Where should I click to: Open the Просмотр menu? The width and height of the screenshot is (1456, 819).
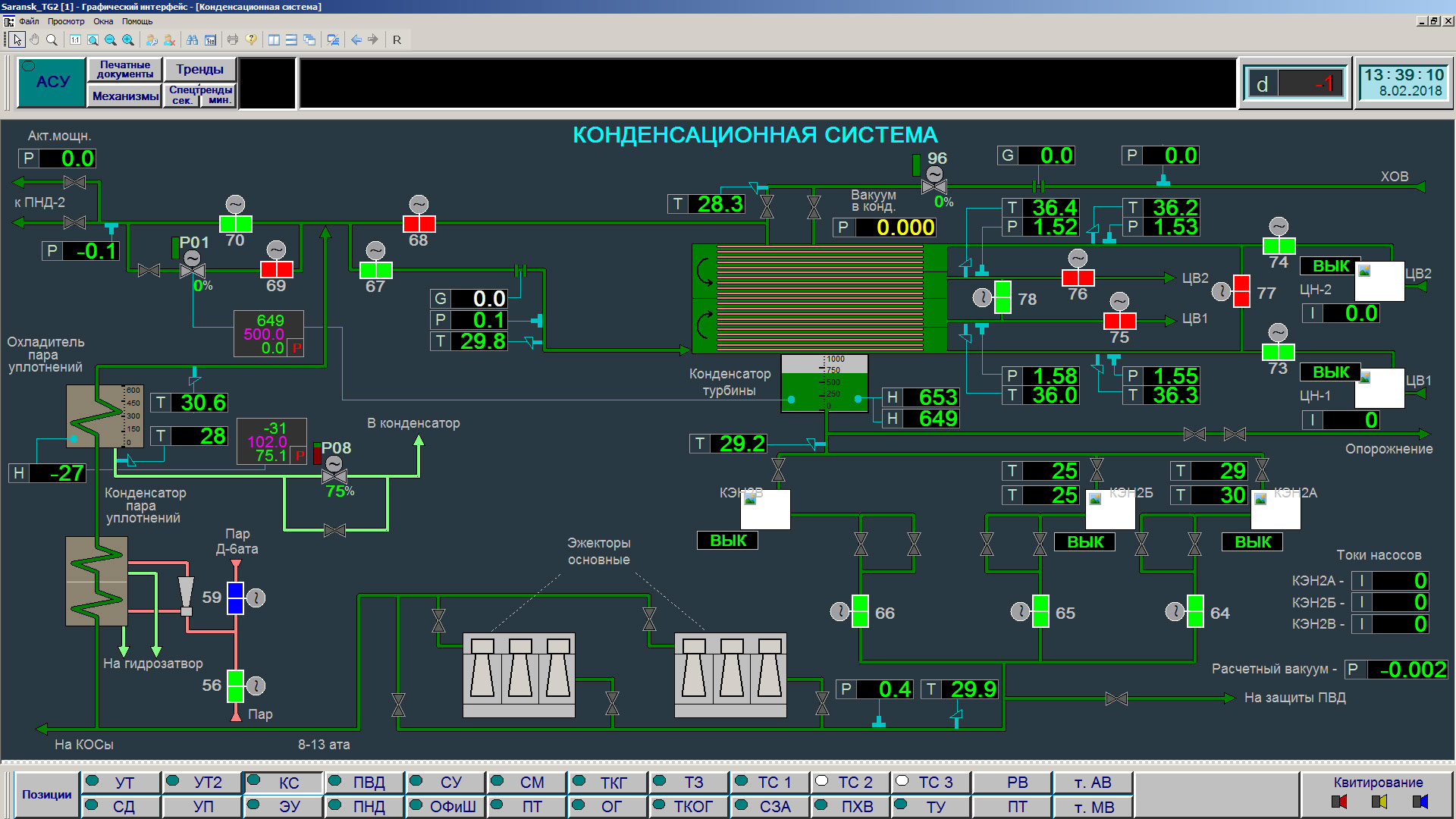[x=66, y=21]
